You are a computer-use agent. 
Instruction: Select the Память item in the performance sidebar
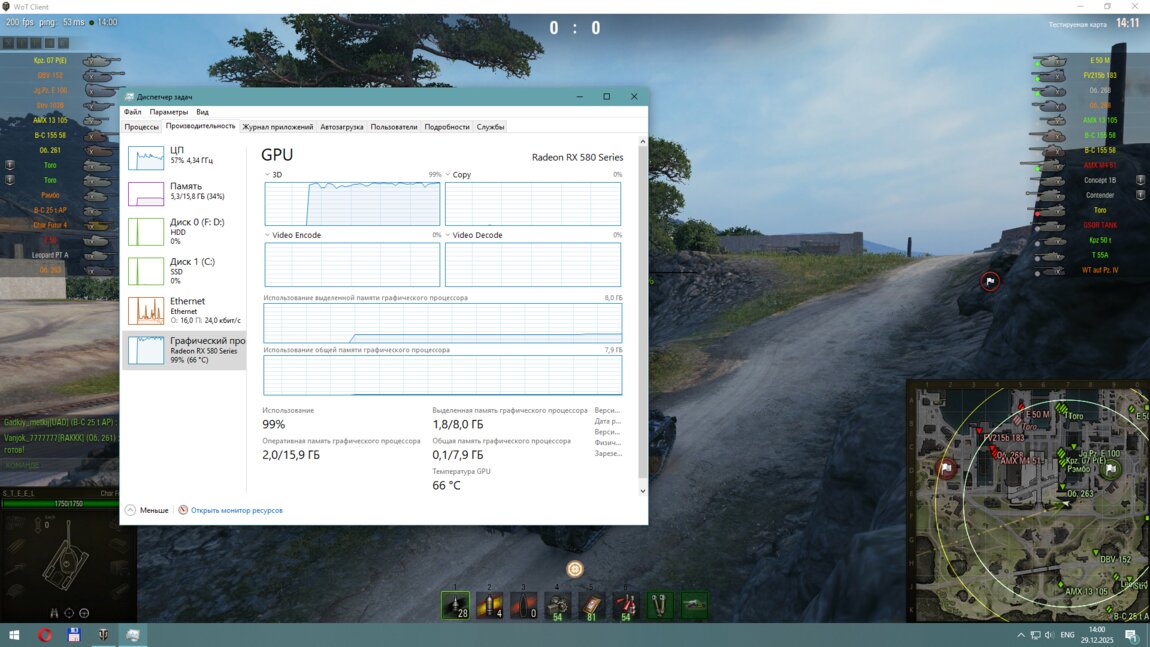(184, 191)
